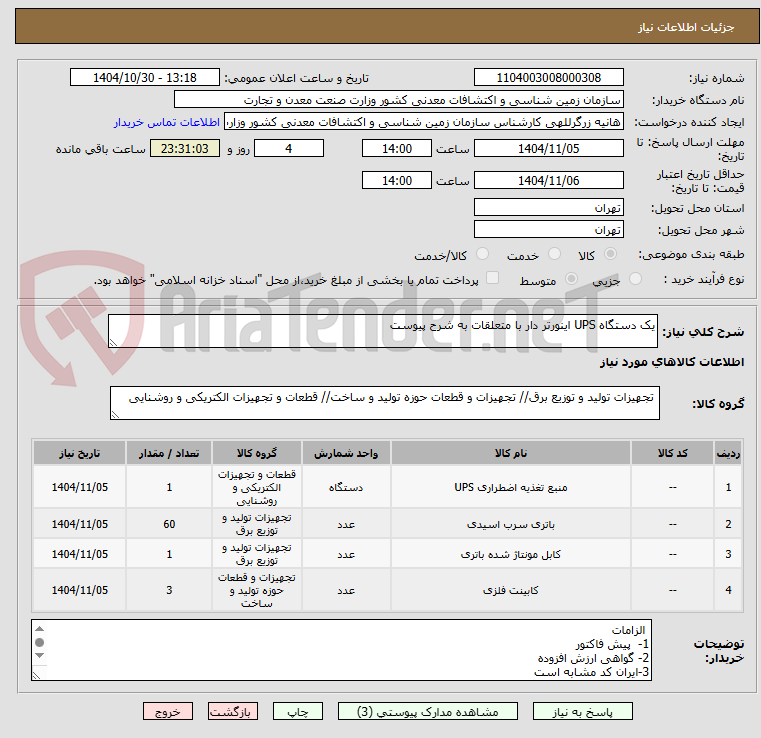Click item name کابل مونتاژ شده باتری

tap(511, 554)
